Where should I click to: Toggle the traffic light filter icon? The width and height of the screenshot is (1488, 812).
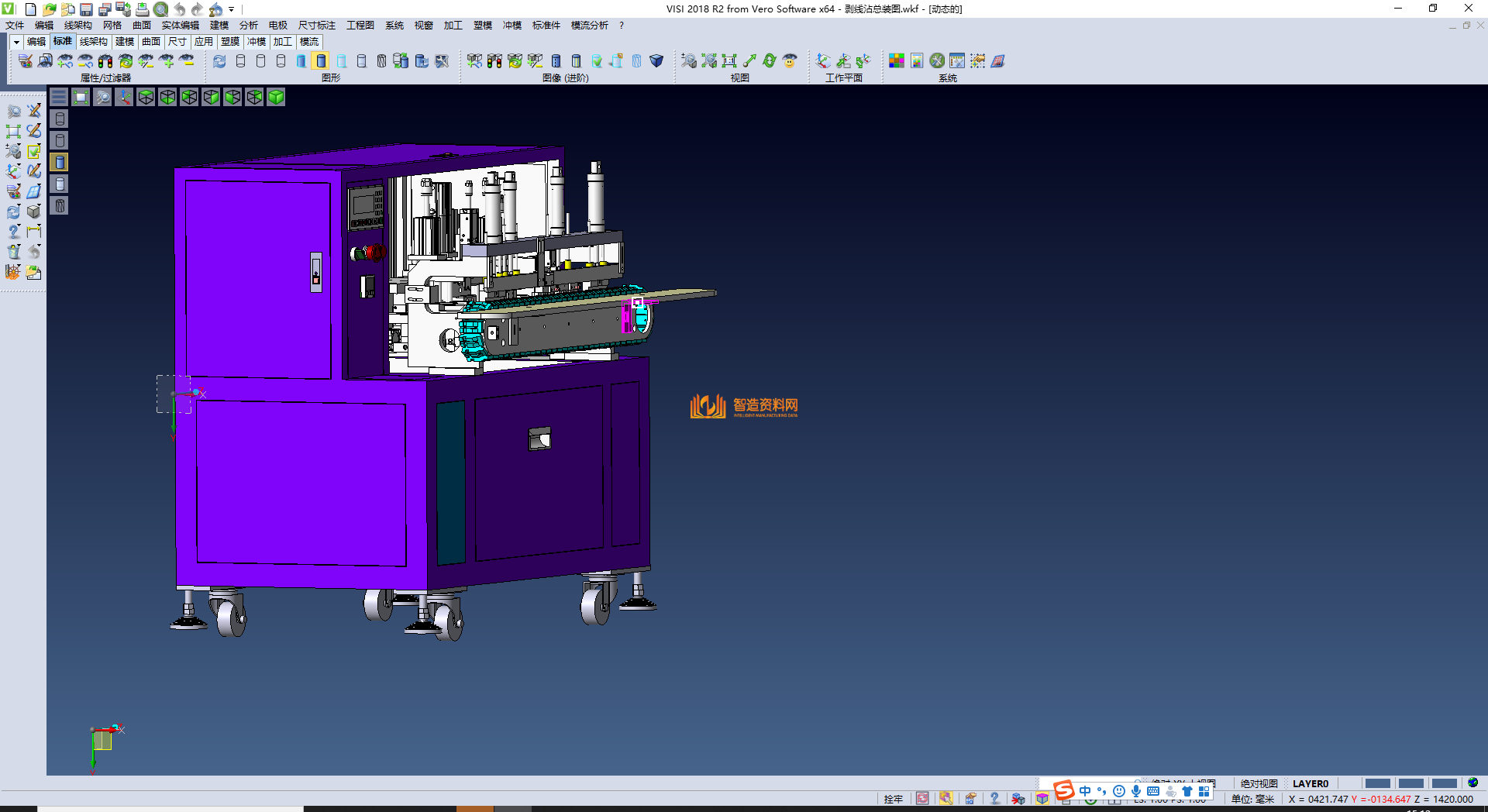[105, 61]
